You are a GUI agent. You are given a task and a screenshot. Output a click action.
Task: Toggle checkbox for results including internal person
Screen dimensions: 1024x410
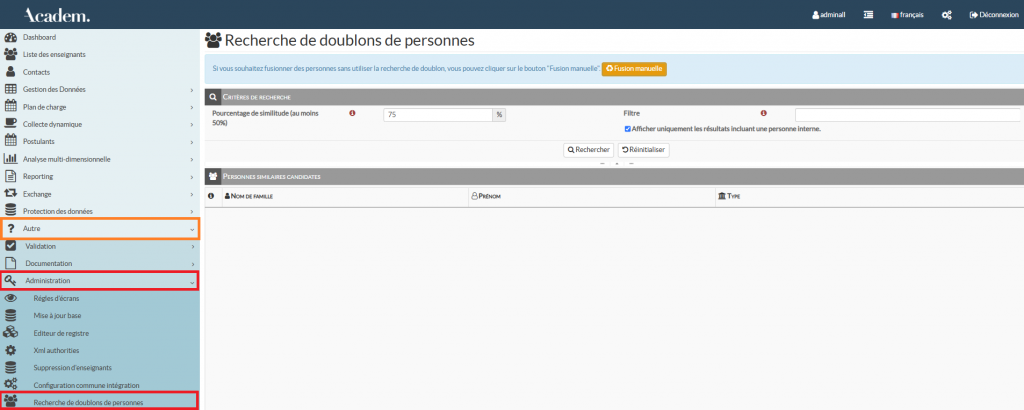pyautogui.click(x=627, y=129)
